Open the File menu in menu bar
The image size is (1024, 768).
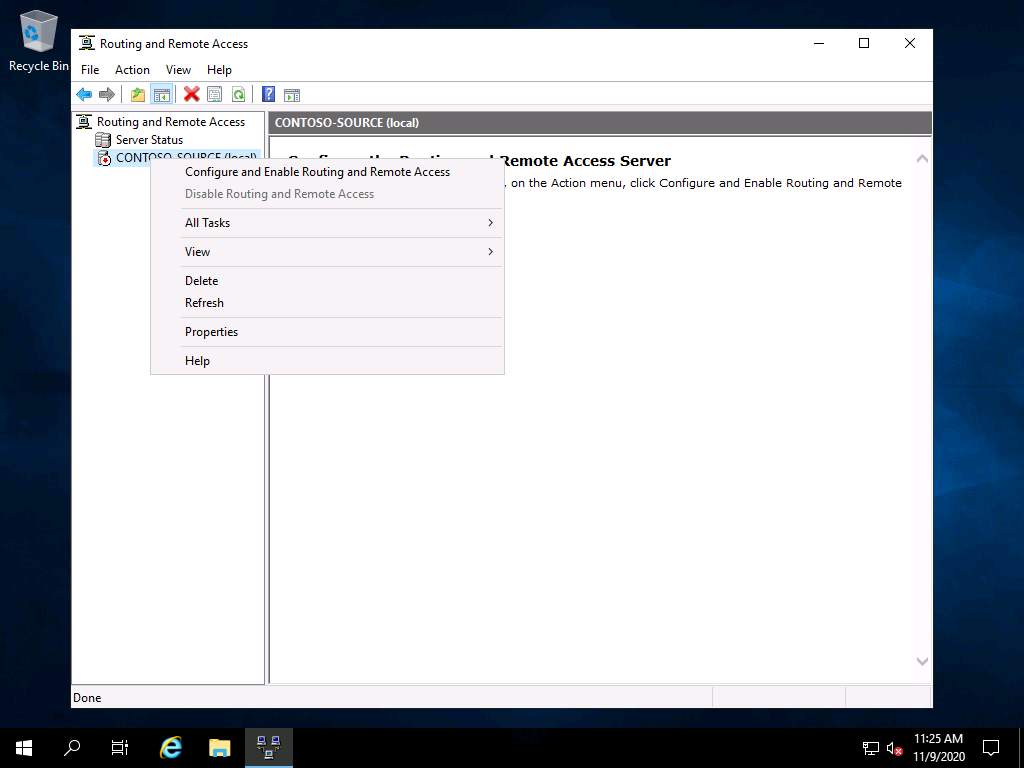click(x=90, y=70)
